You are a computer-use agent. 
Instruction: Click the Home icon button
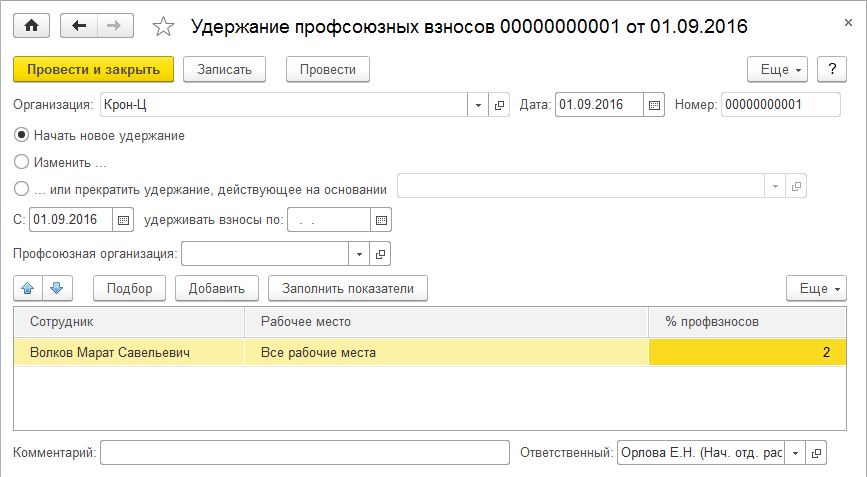pos(32,25)
